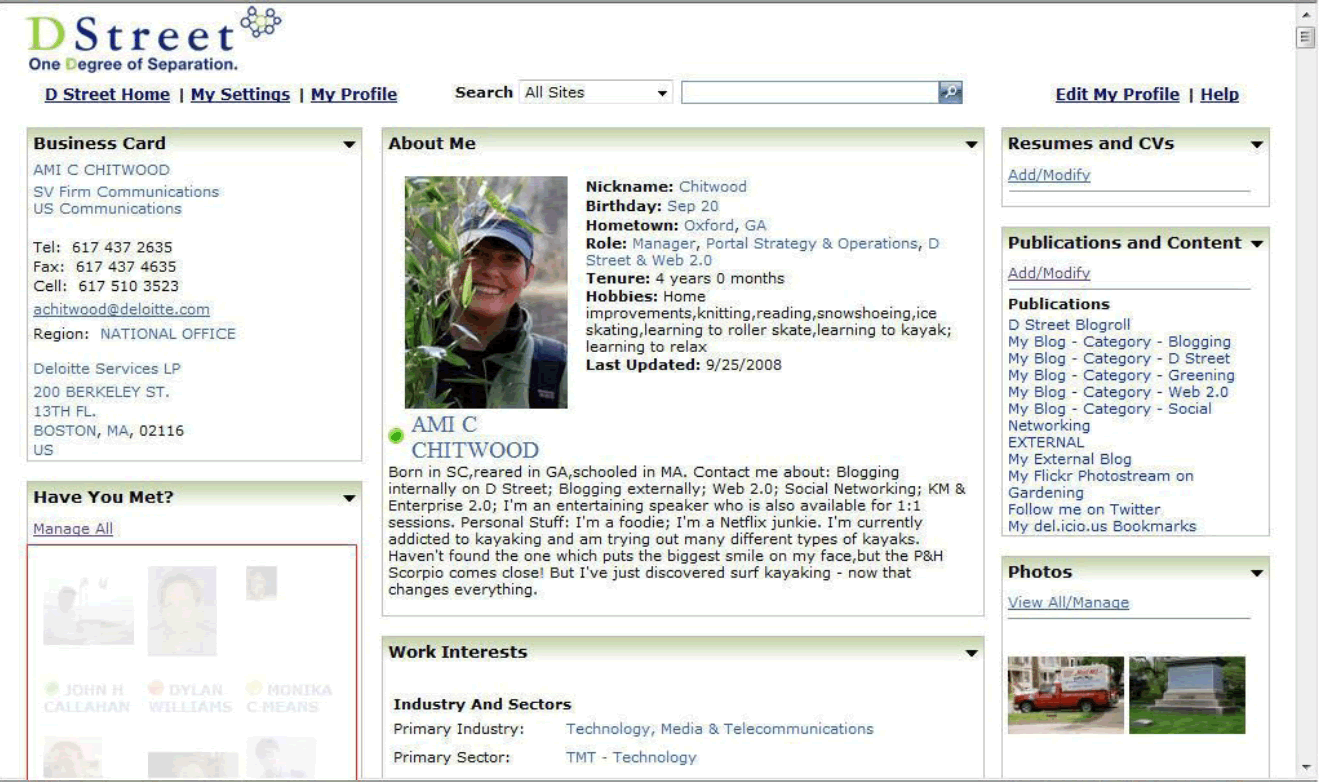Screen dimensions: 1319x782
Task: Open My Flickr Photostream on Gardening
Action: [x=1100, y=484]
